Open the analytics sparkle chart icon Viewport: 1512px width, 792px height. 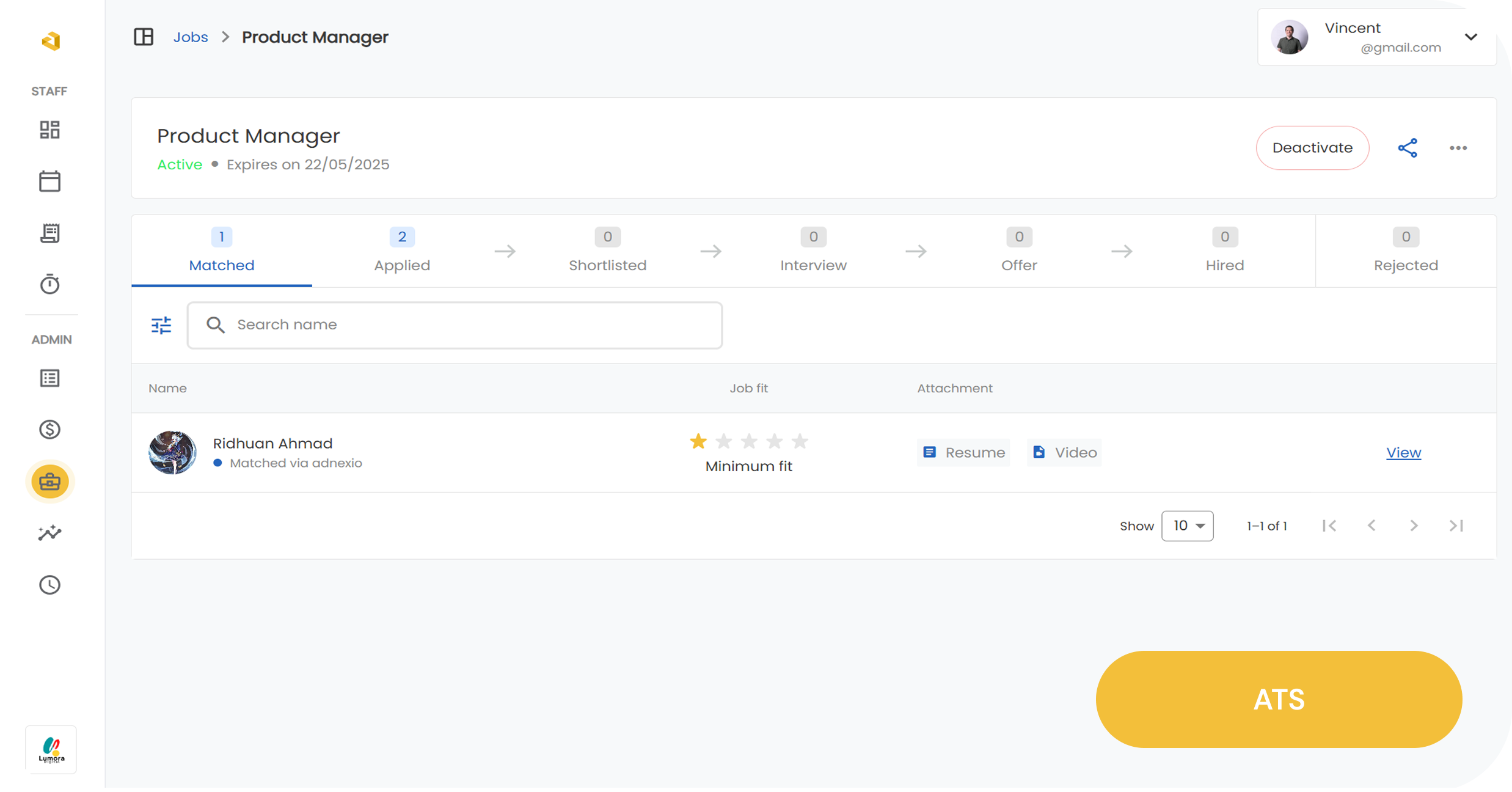click(x=49, y=533)
